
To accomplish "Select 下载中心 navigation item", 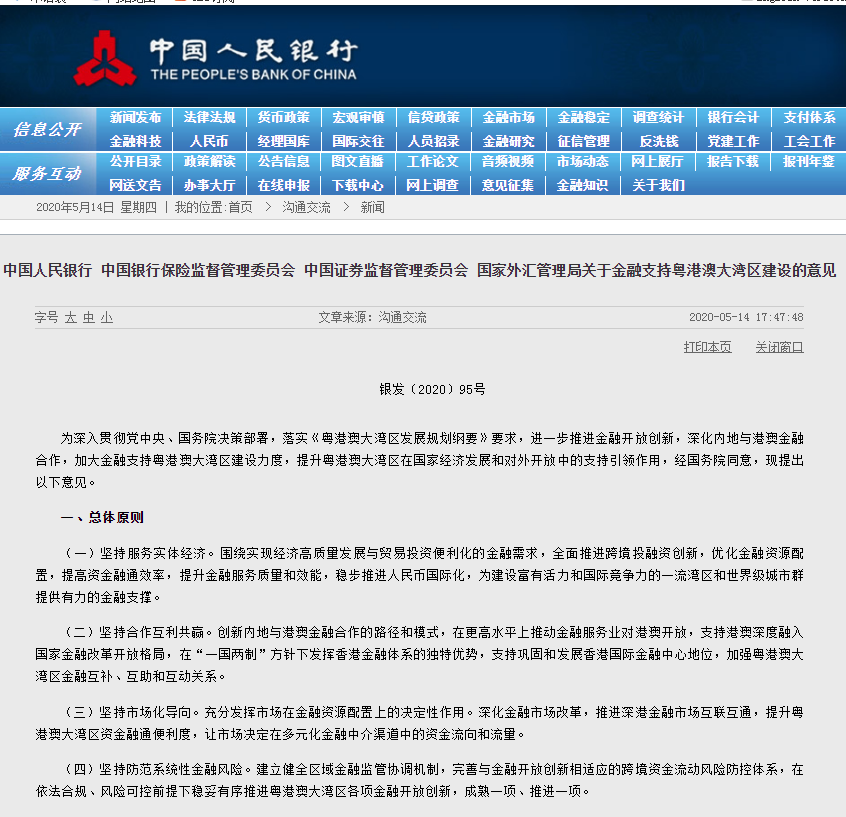I will pyautogui.click(x=357, y=186).
